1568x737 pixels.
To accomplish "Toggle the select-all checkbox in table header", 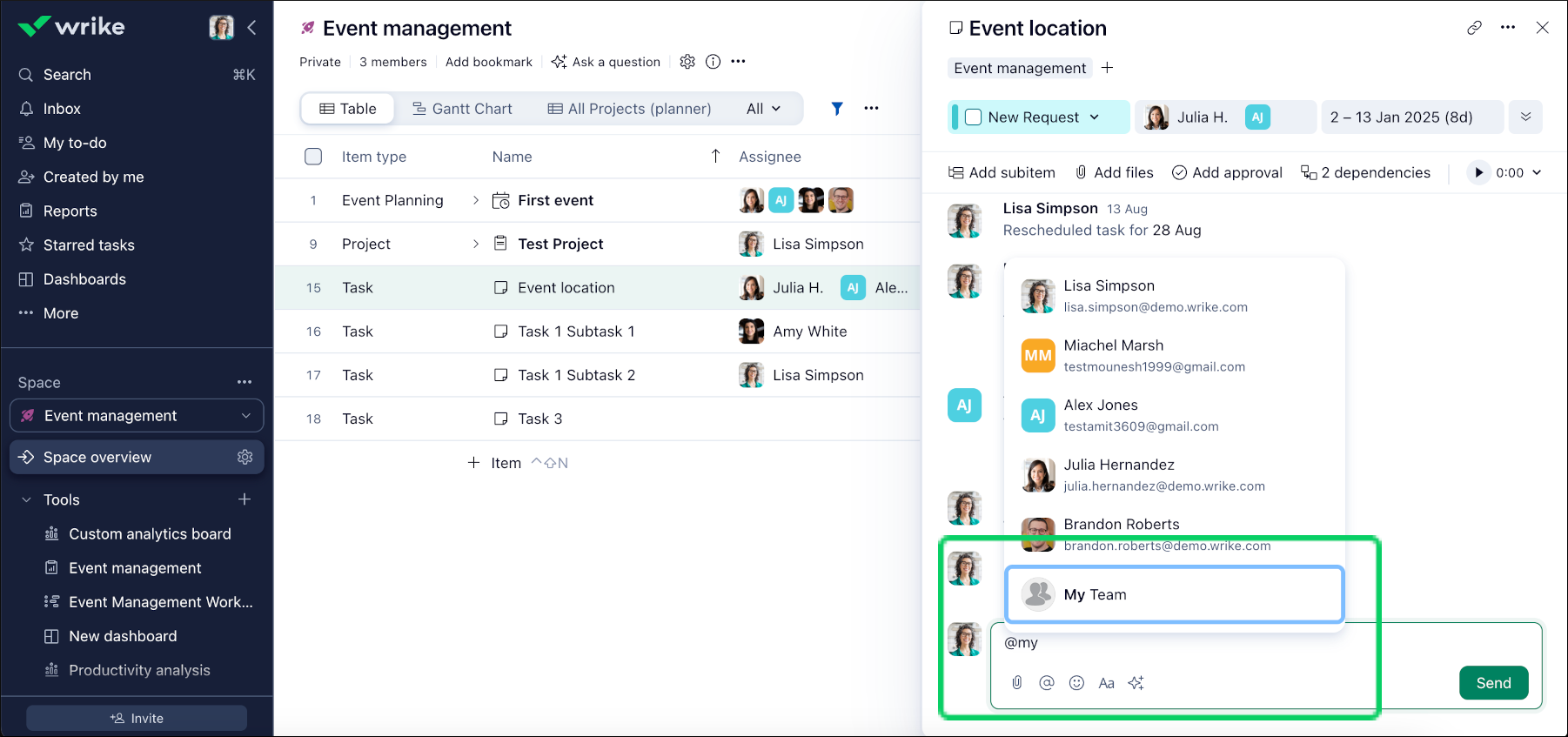I will point(313,157).
